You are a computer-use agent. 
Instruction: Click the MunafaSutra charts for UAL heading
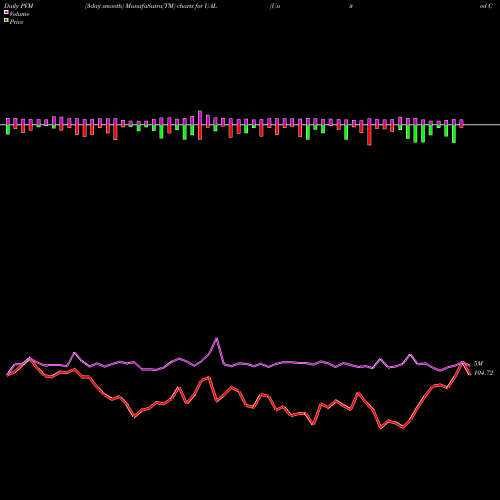151,6
